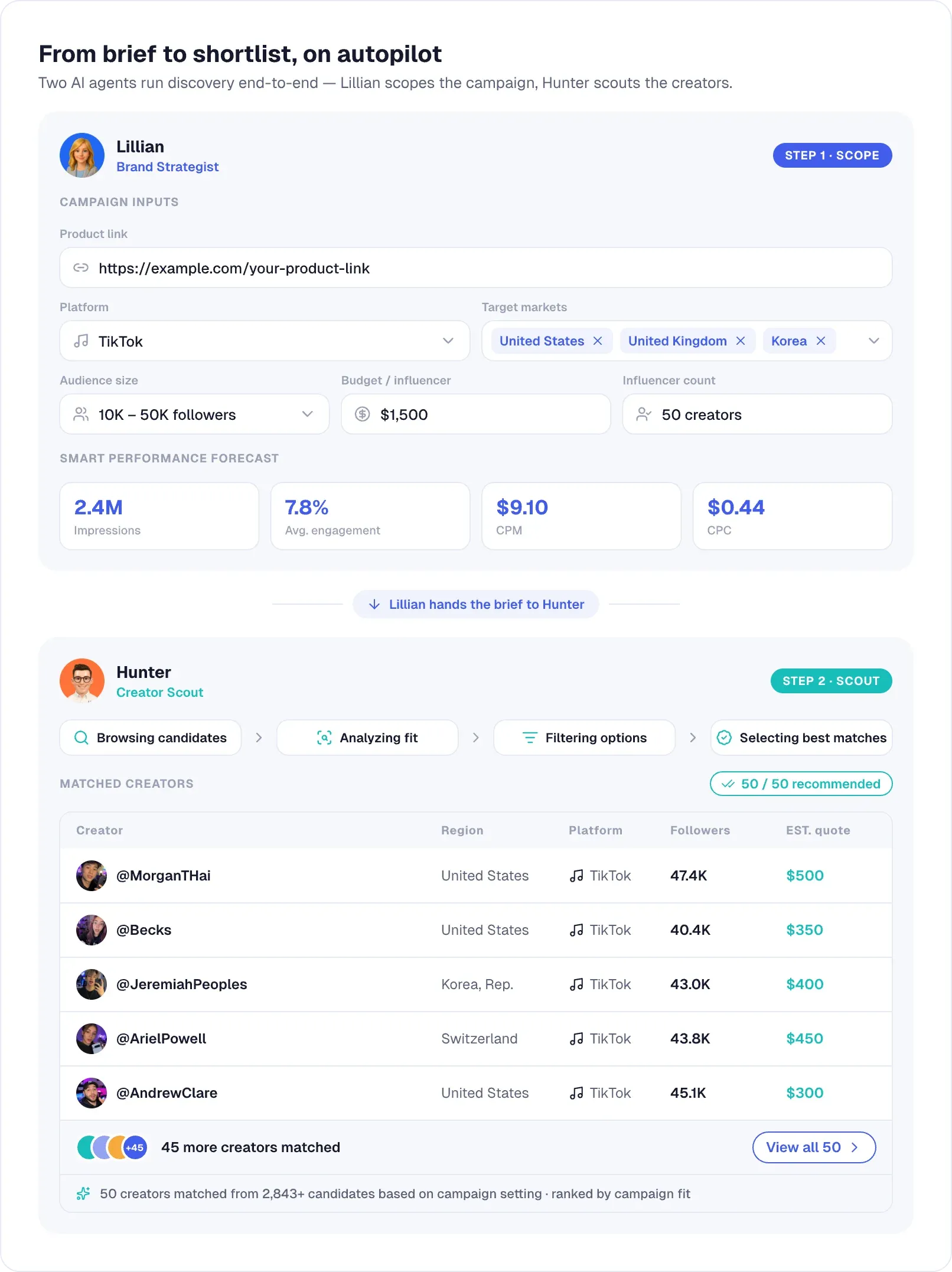Viewport: 952px width, 1272px height.
Task: Click the STEP 2 · SCOUT badge
Action: coord(831,681)
